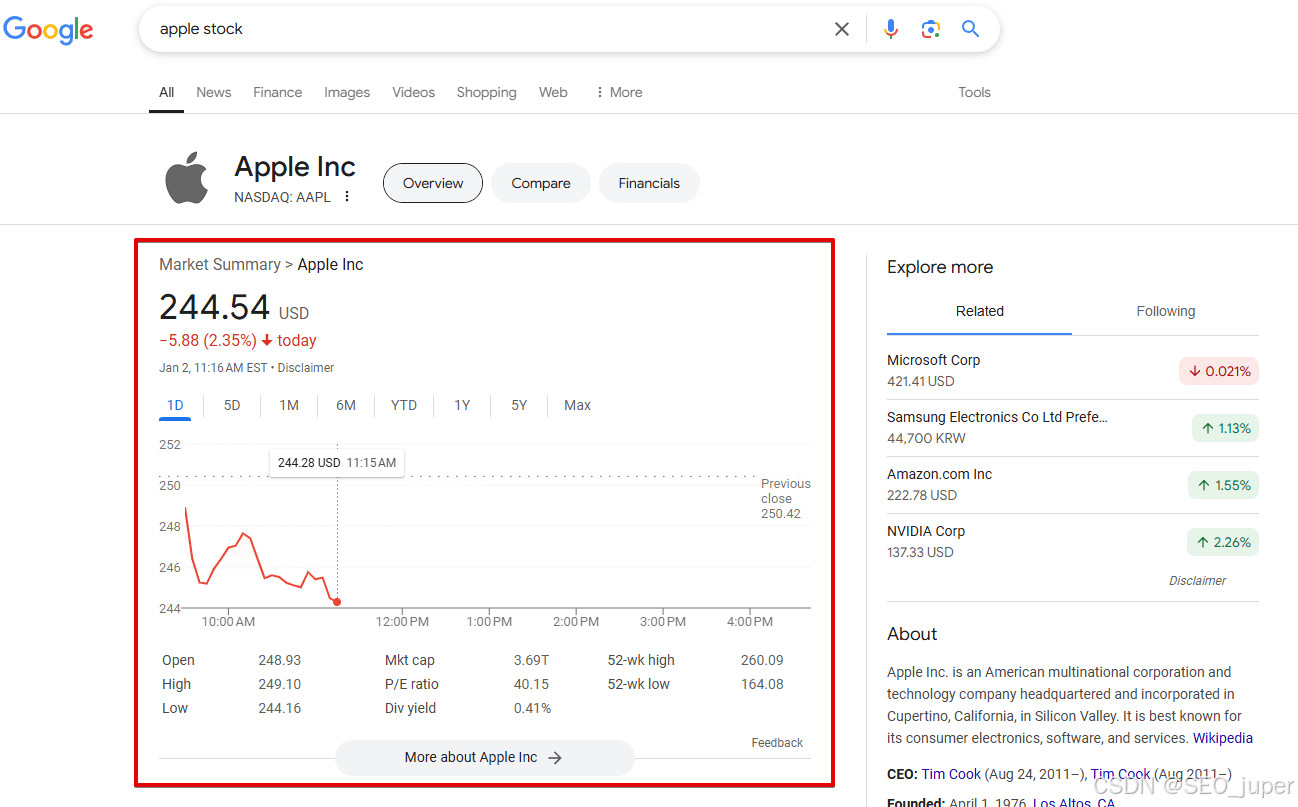This screenshot has width=1298, height=807.
Task: Click the 52-wk low value 164.08
Action: (x=762, y=684)
